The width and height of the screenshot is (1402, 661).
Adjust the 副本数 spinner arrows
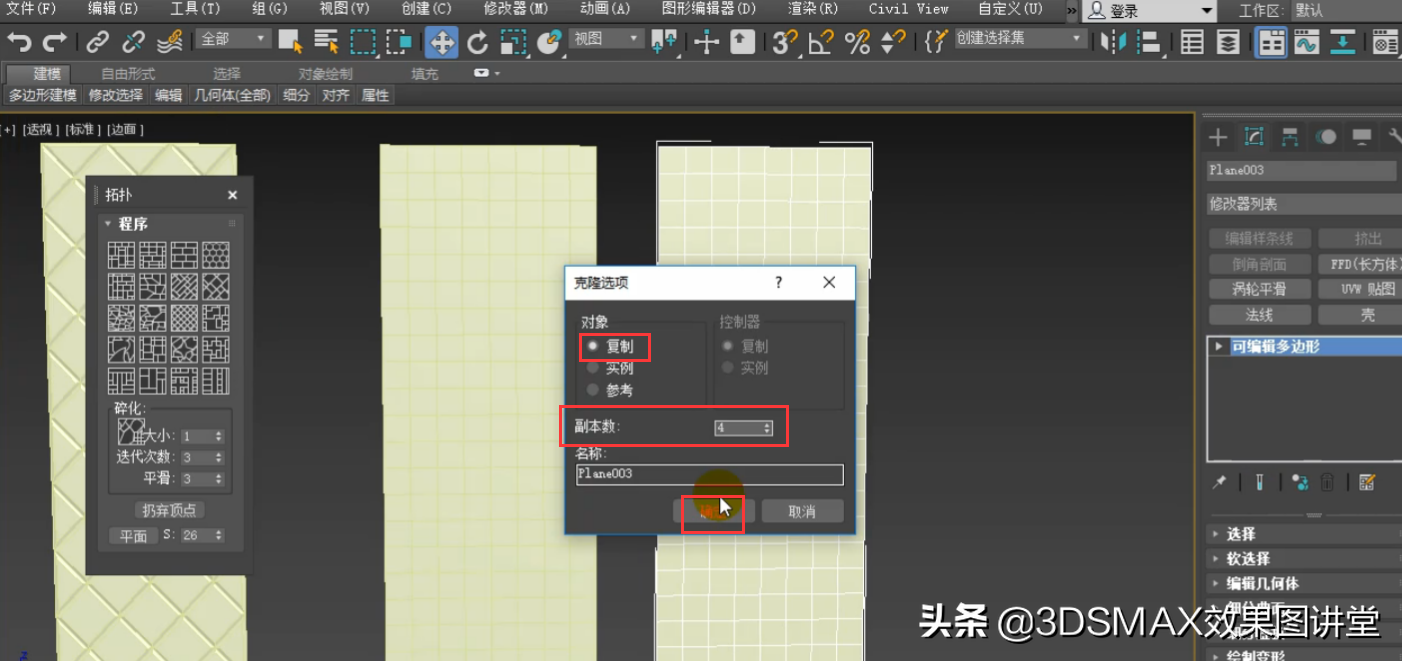click(x=768, y=428)
